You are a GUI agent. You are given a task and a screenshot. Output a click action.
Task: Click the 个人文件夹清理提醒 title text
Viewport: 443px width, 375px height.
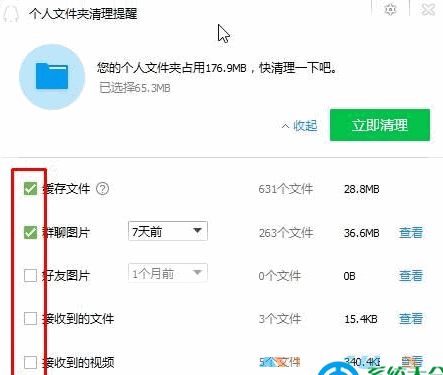83,14
